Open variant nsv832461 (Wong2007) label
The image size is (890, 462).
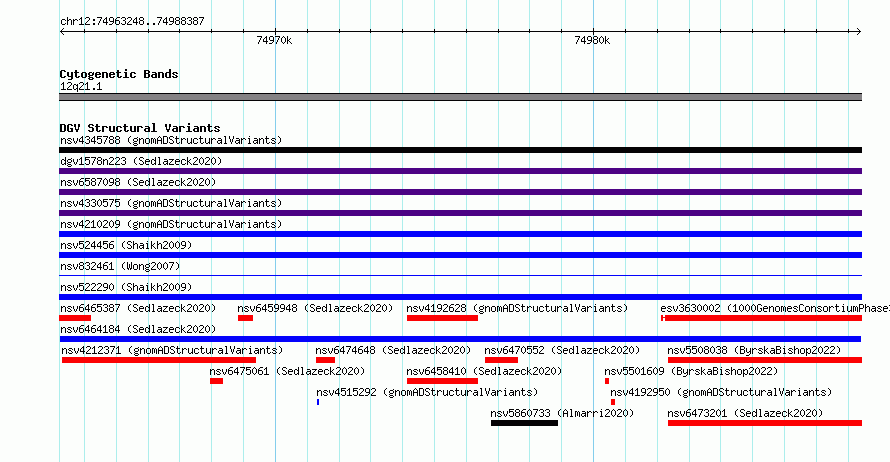point(120,266)
